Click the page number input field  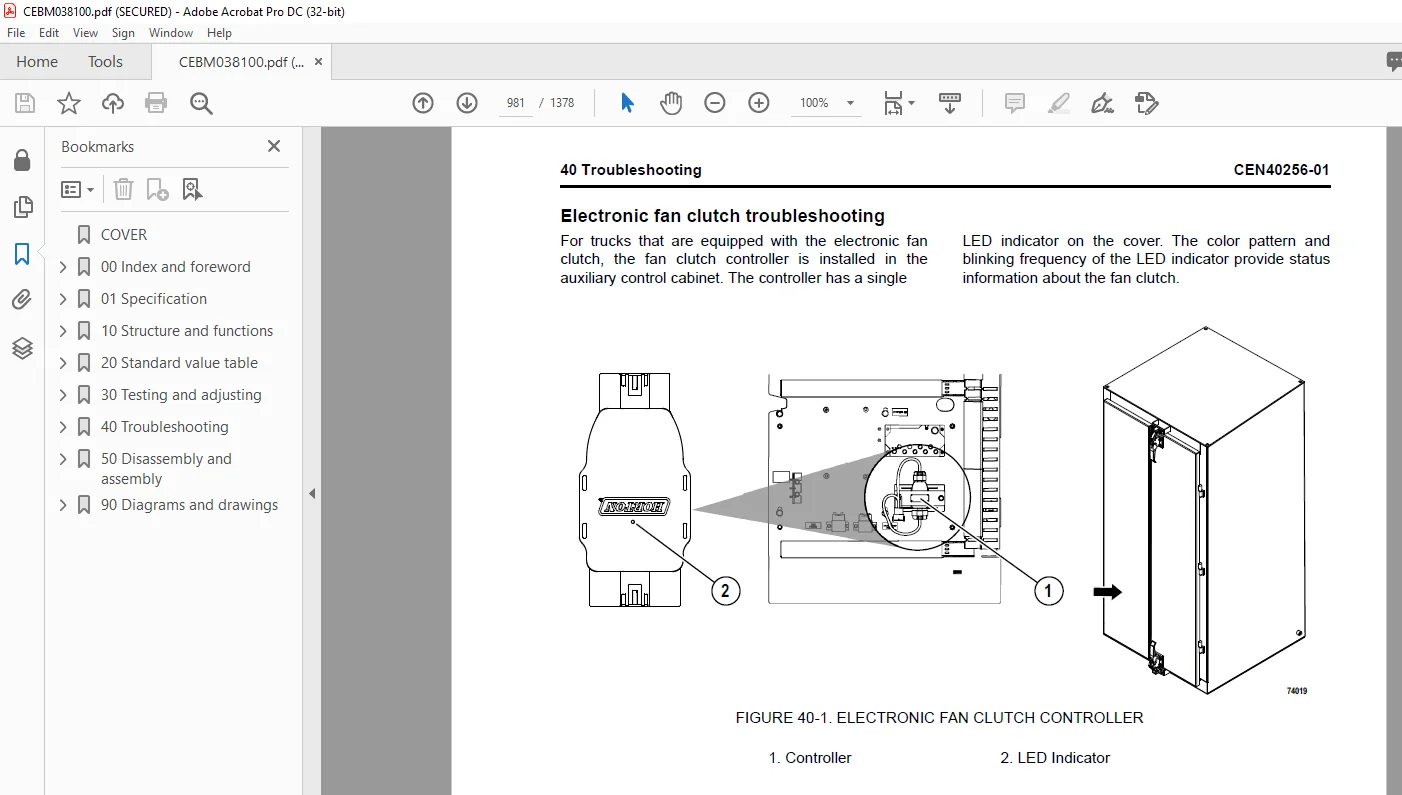[516, 103]
